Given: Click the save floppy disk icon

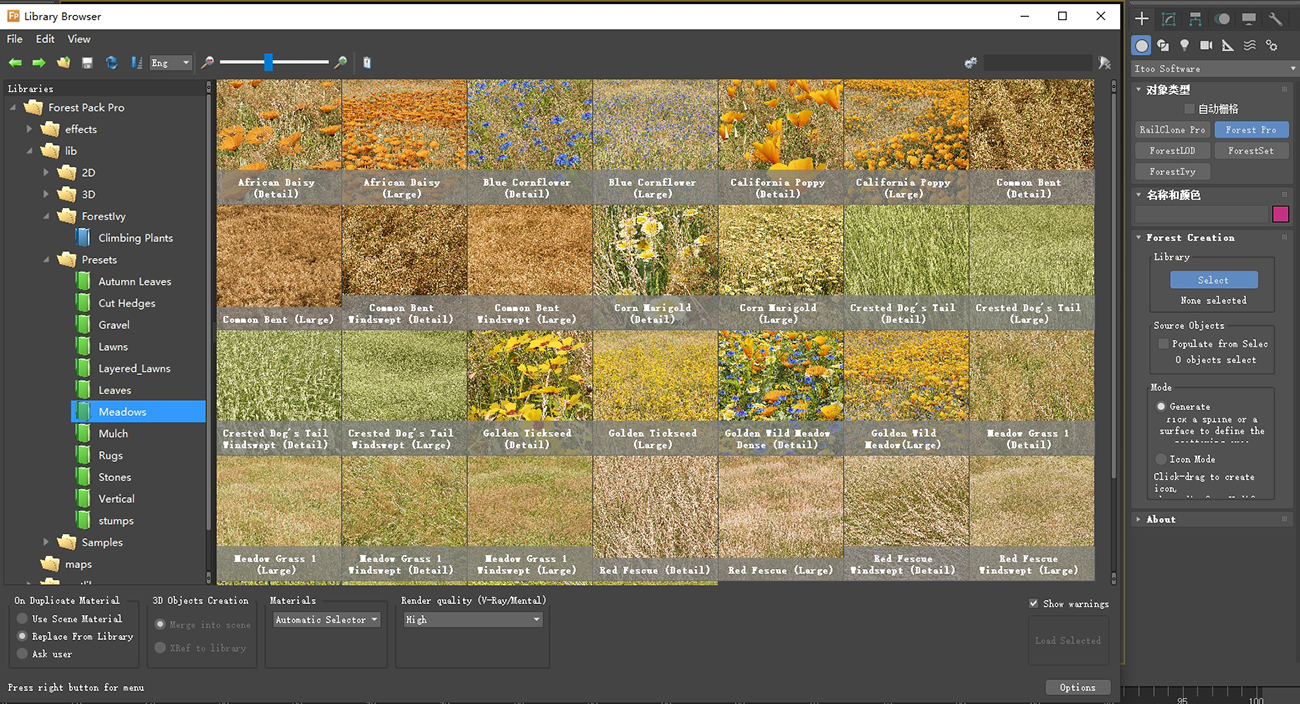Looking at the screenshot, I should pos(87,63).
